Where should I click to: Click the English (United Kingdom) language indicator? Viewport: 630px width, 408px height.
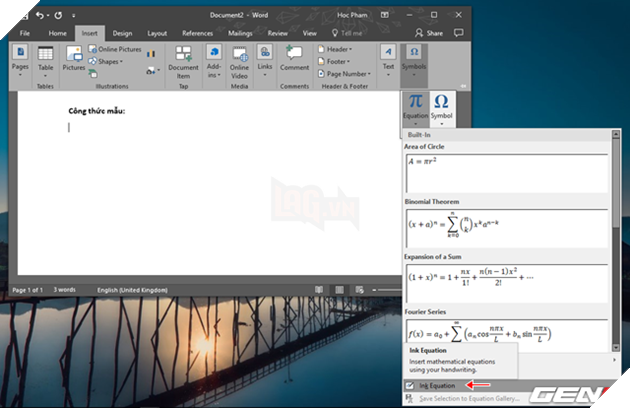coord(132,290)
